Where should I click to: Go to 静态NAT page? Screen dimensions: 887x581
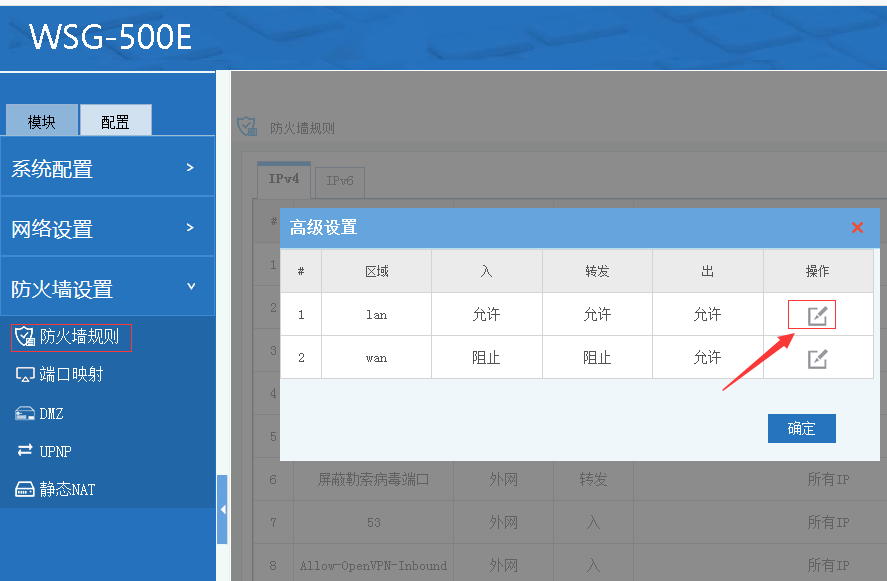pos(67,489)
